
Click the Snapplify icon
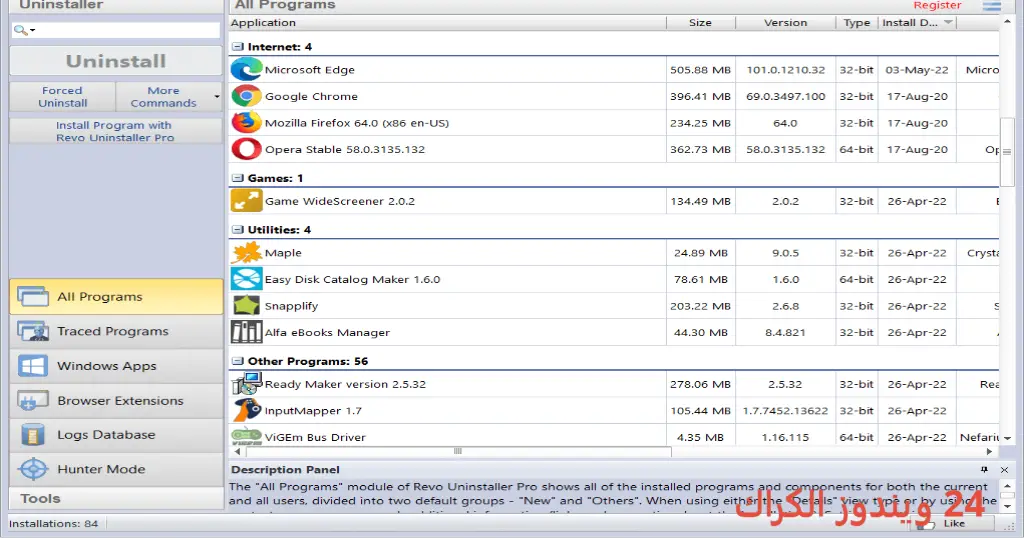(246, 306)
